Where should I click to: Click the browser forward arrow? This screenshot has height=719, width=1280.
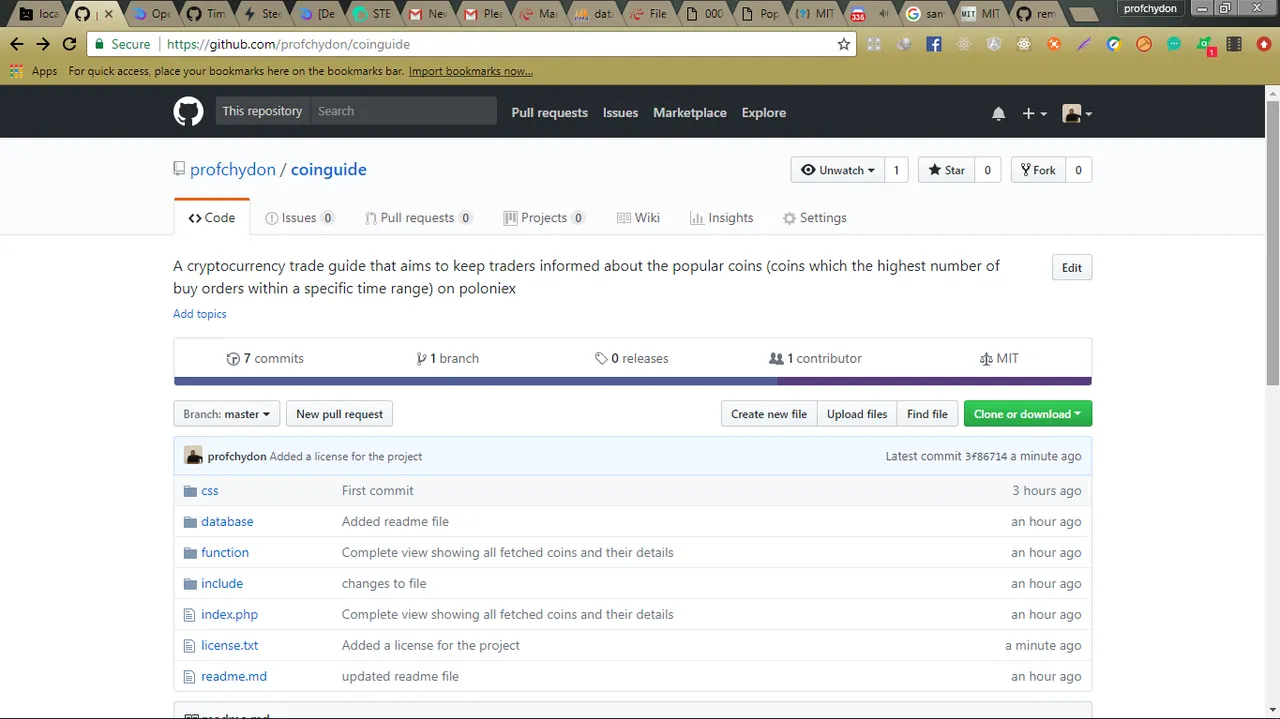point(42,44)
